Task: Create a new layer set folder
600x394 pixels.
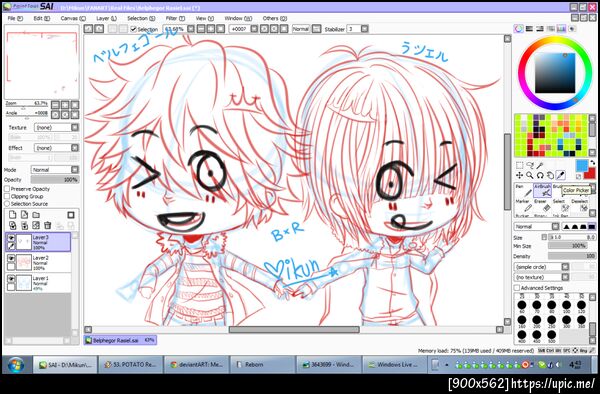Action: click(36, 215)
